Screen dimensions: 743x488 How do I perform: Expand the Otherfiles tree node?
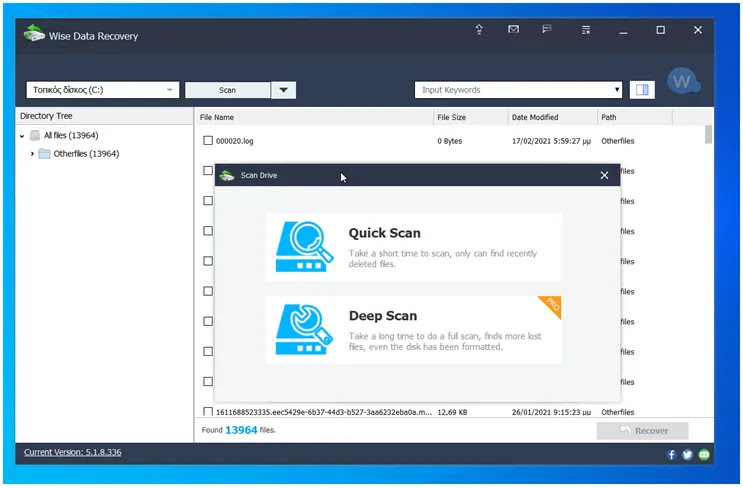coord(32,154)
